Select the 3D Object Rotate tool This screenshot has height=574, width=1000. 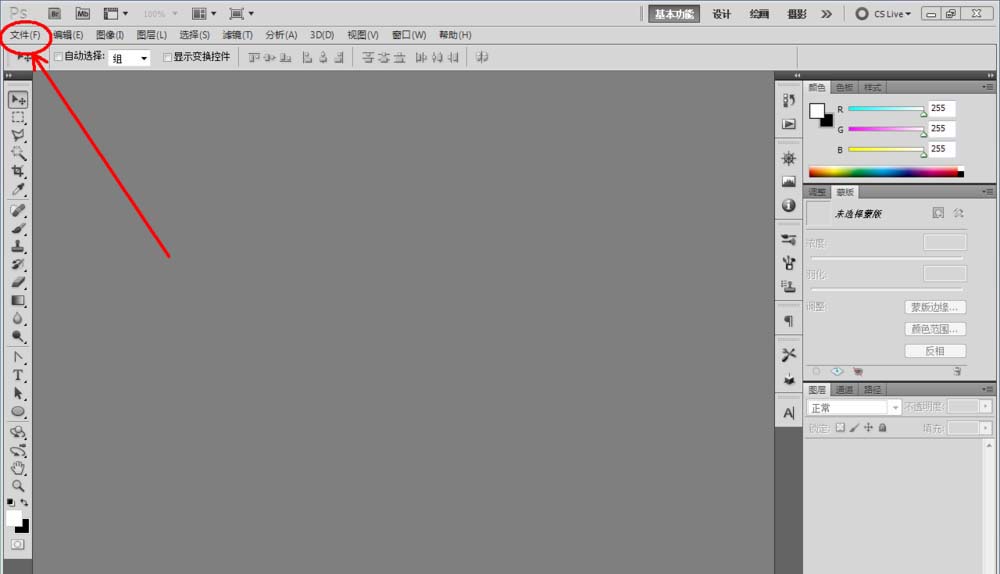tap(18, 432)
